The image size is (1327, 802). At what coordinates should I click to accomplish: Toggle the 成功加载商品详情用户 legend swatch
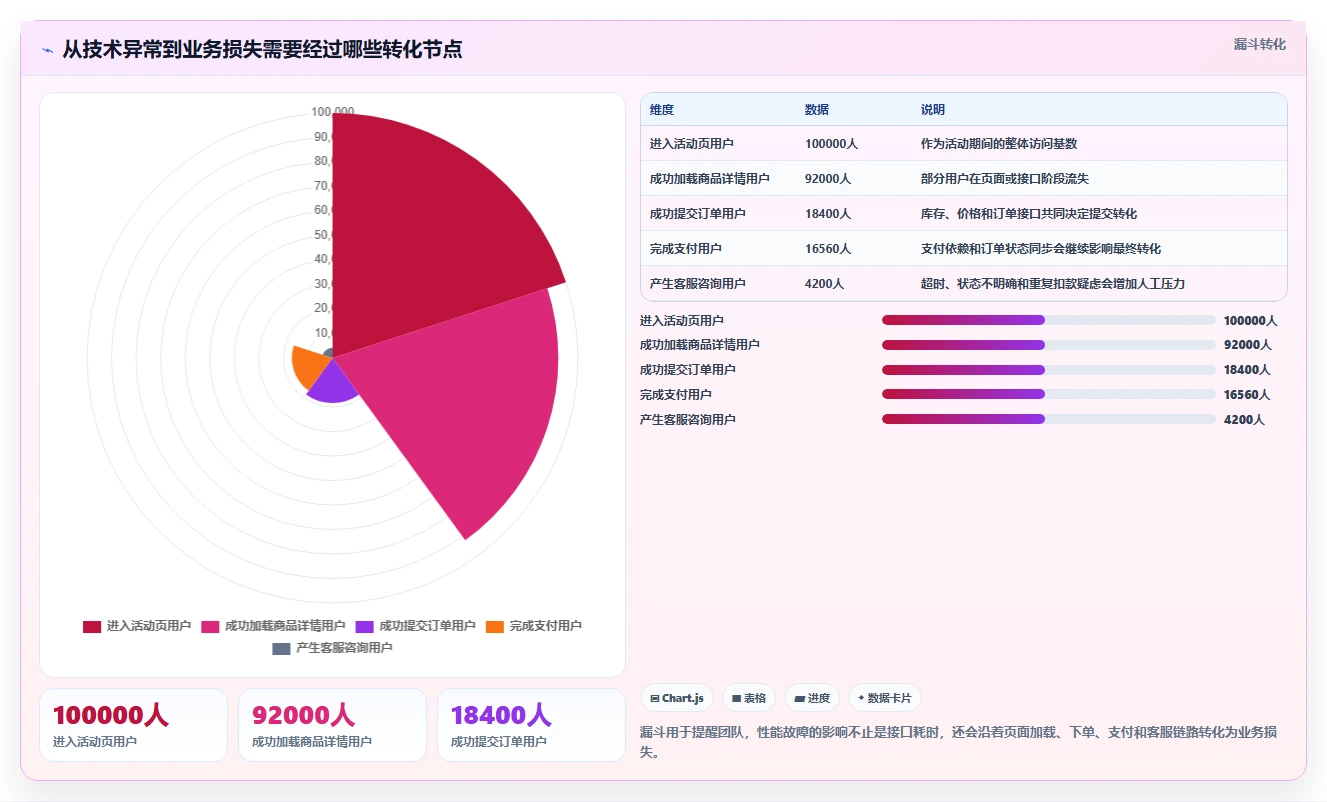pos(210,626)
